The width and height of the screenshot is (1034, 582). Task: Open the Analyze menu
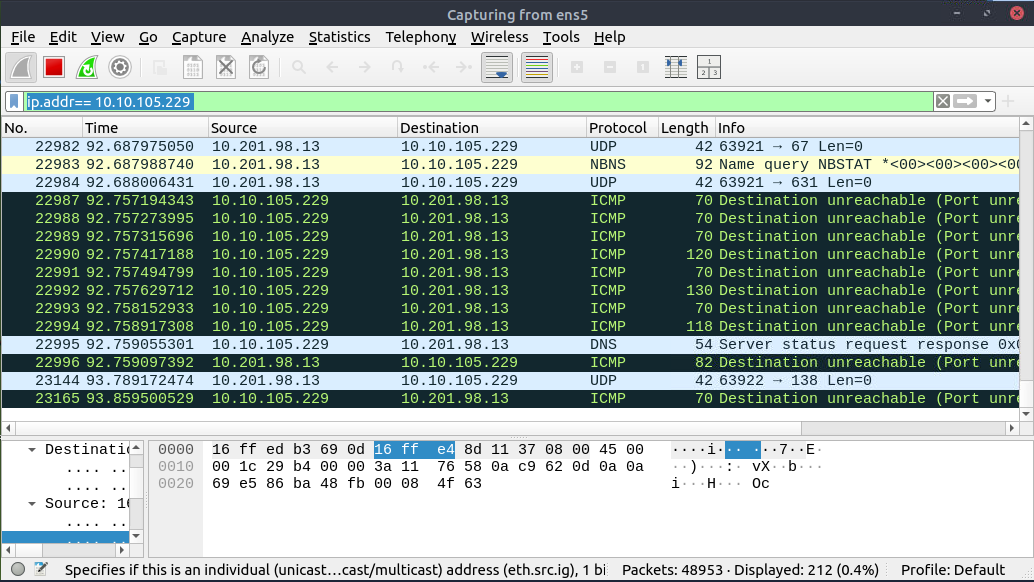tap(268, 37)
